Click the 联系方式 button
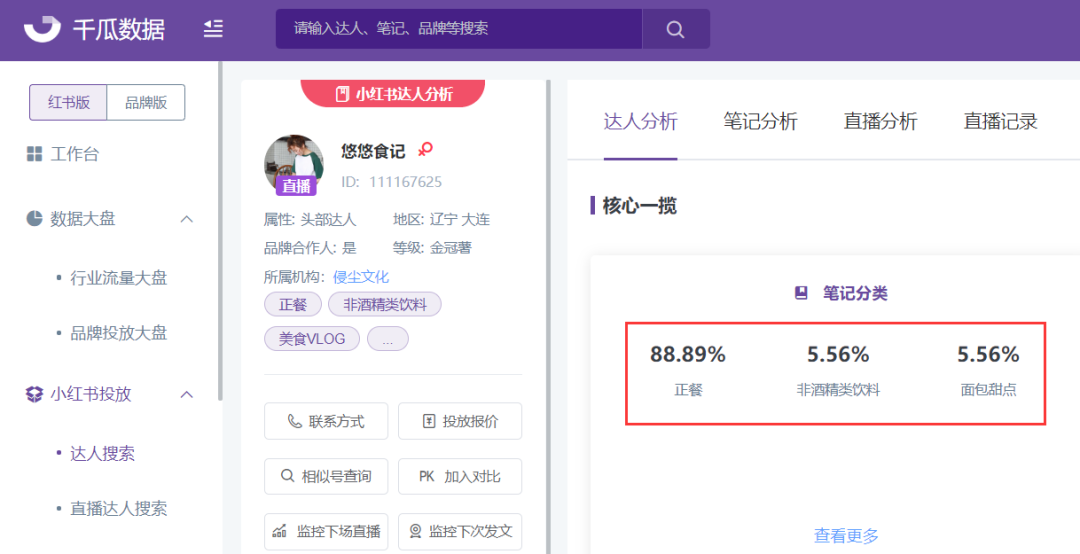Image resolution: width=1080 pixels, height=554 pixels. (326, 421)
